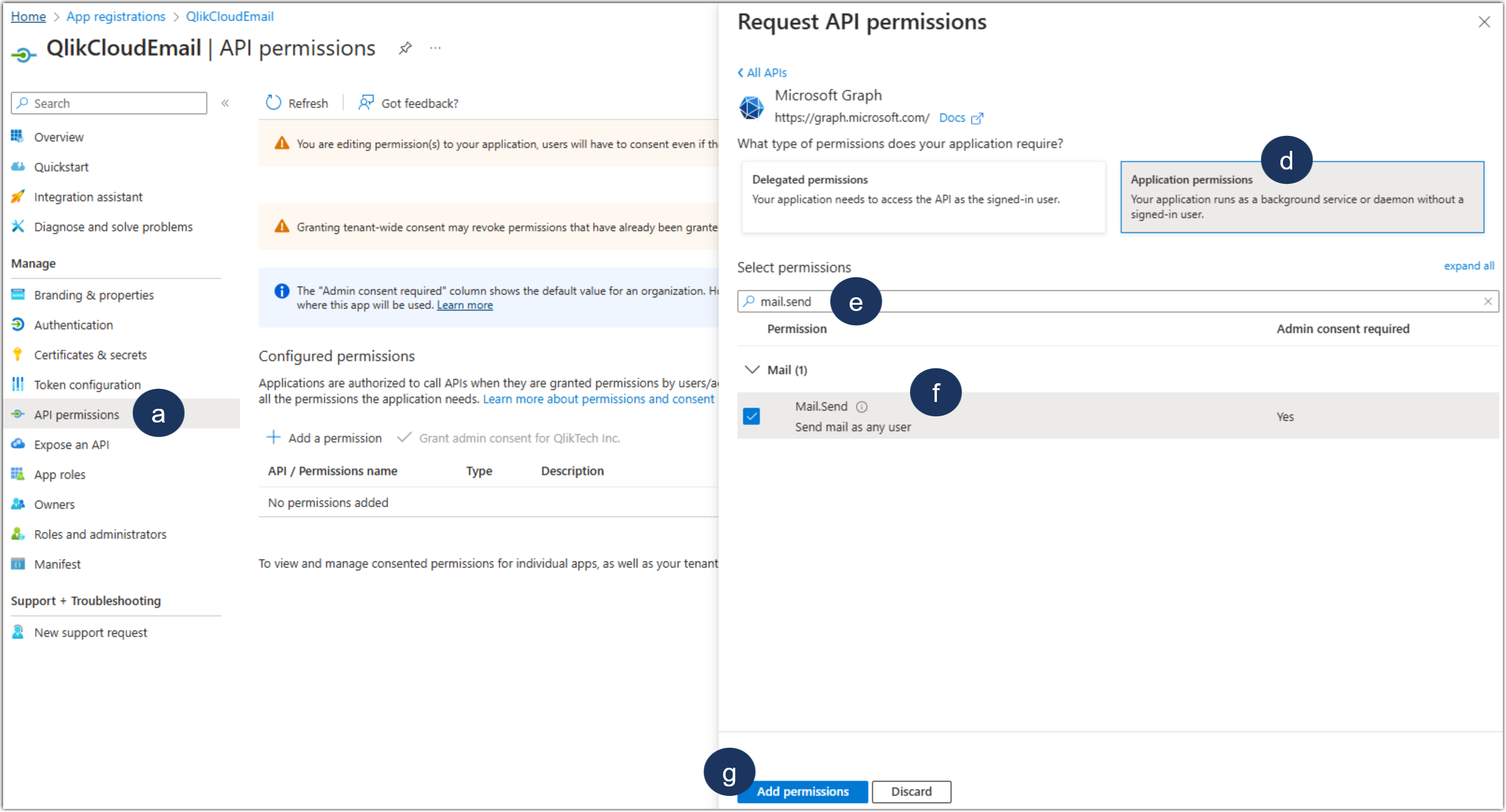Open the App roles section
This screenshot has height=812, width=1506.
point(60,474)
